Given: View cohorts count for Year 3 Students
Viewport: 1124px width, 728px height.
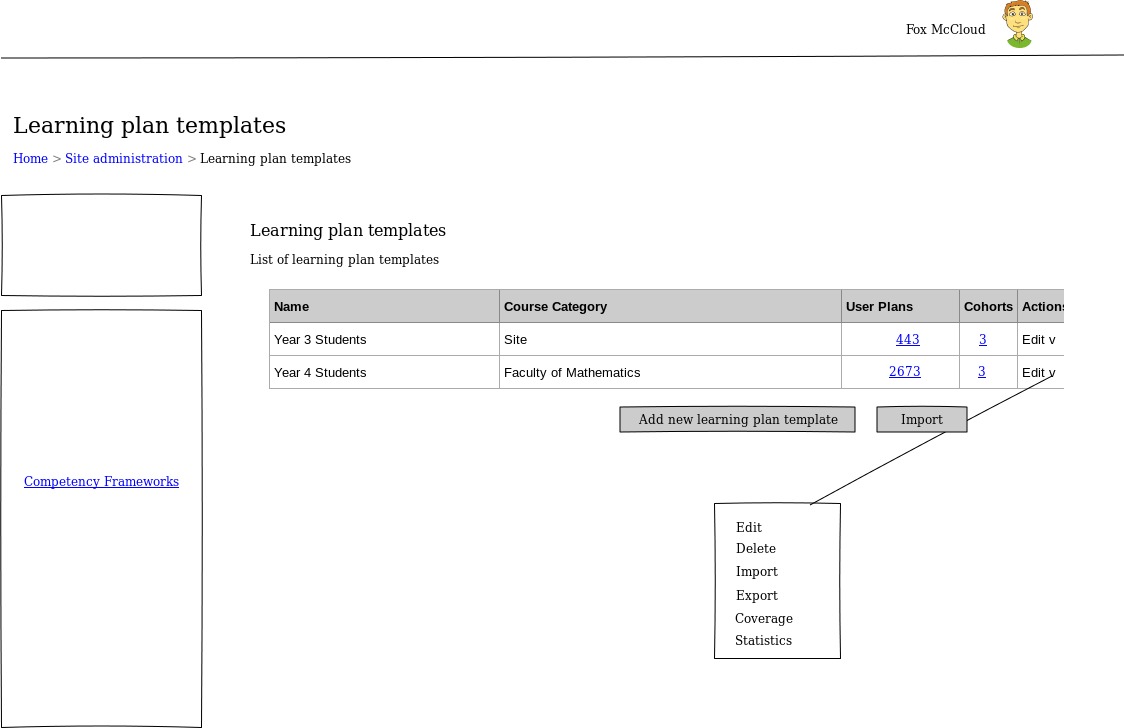Looking at the screenshot, I should (982, 340).
